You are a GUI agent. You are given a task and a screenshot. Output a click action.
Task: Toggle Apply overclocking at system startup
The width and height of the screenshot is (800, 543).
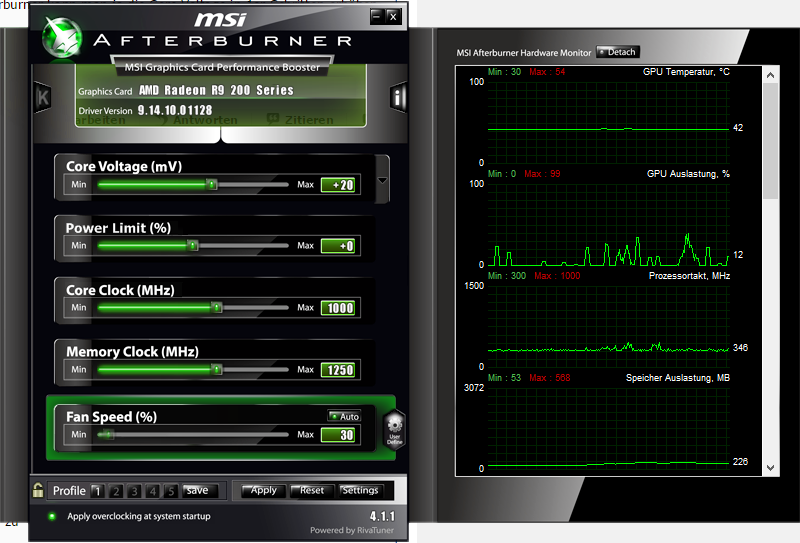pyautogui.click(x=52, y=516)
